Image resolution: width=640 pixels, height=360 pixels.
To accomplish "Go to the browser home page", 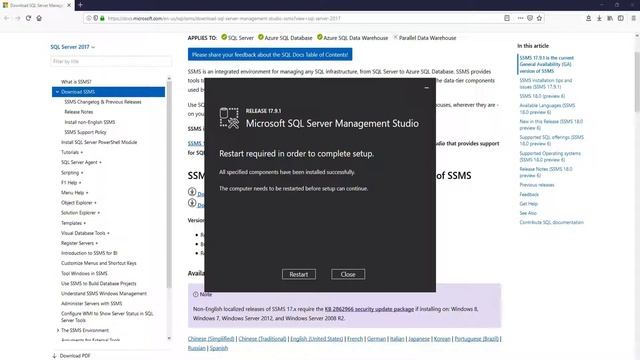I will (39, 18).
